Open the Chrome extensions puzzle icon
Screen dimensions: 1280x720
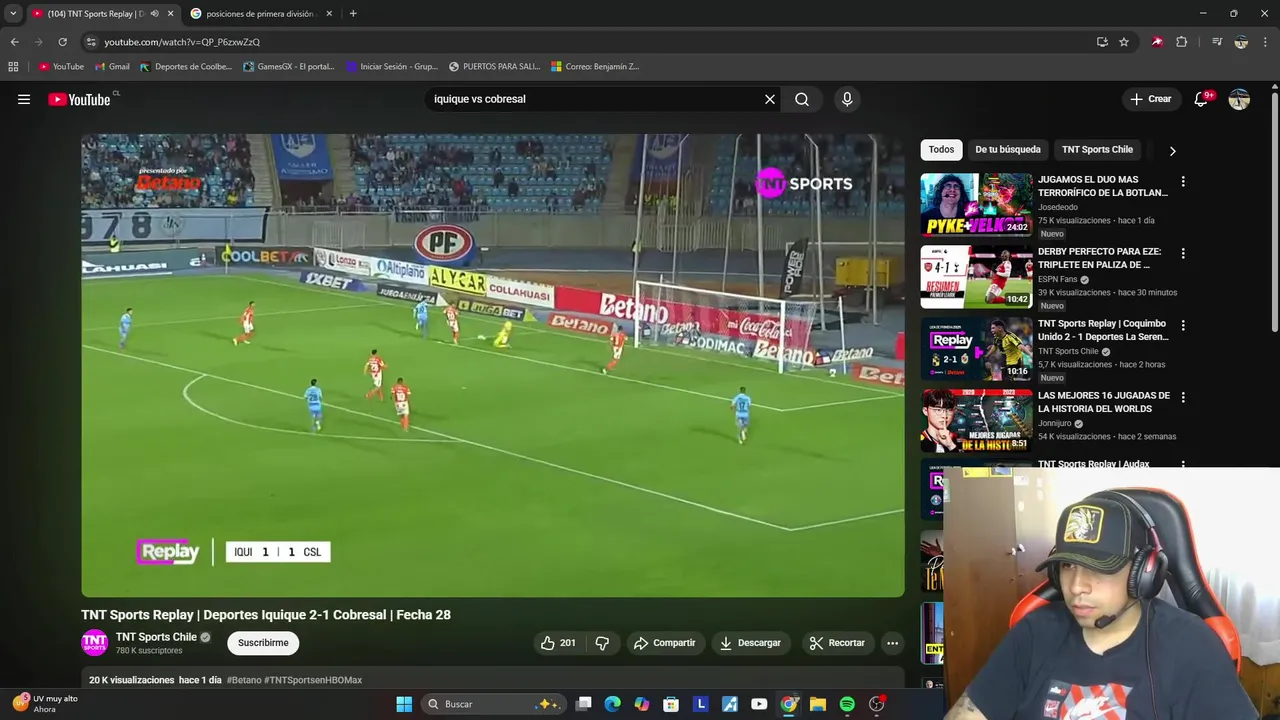(1182, 42)
